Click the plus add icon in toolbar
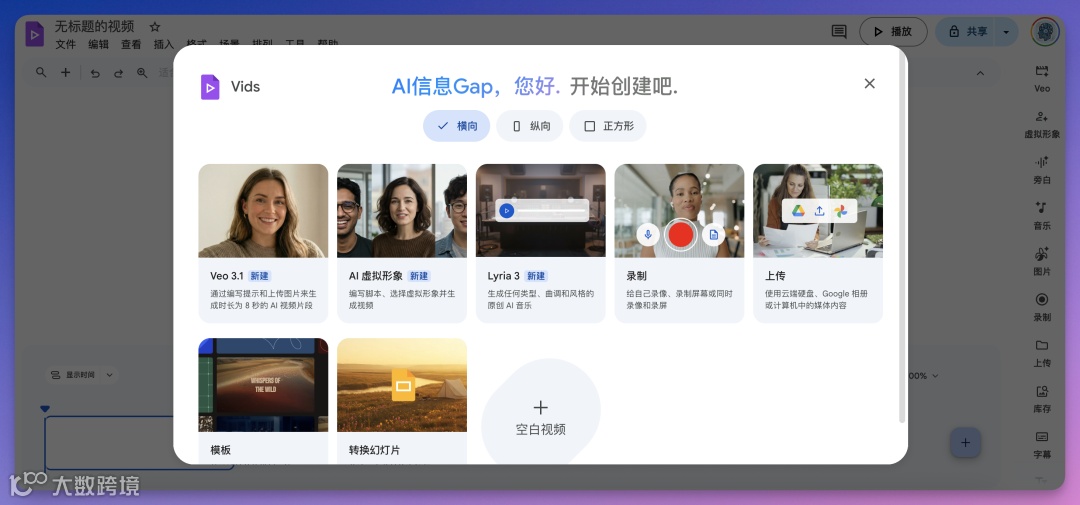 pyautogui.click(x=65, y=72)
